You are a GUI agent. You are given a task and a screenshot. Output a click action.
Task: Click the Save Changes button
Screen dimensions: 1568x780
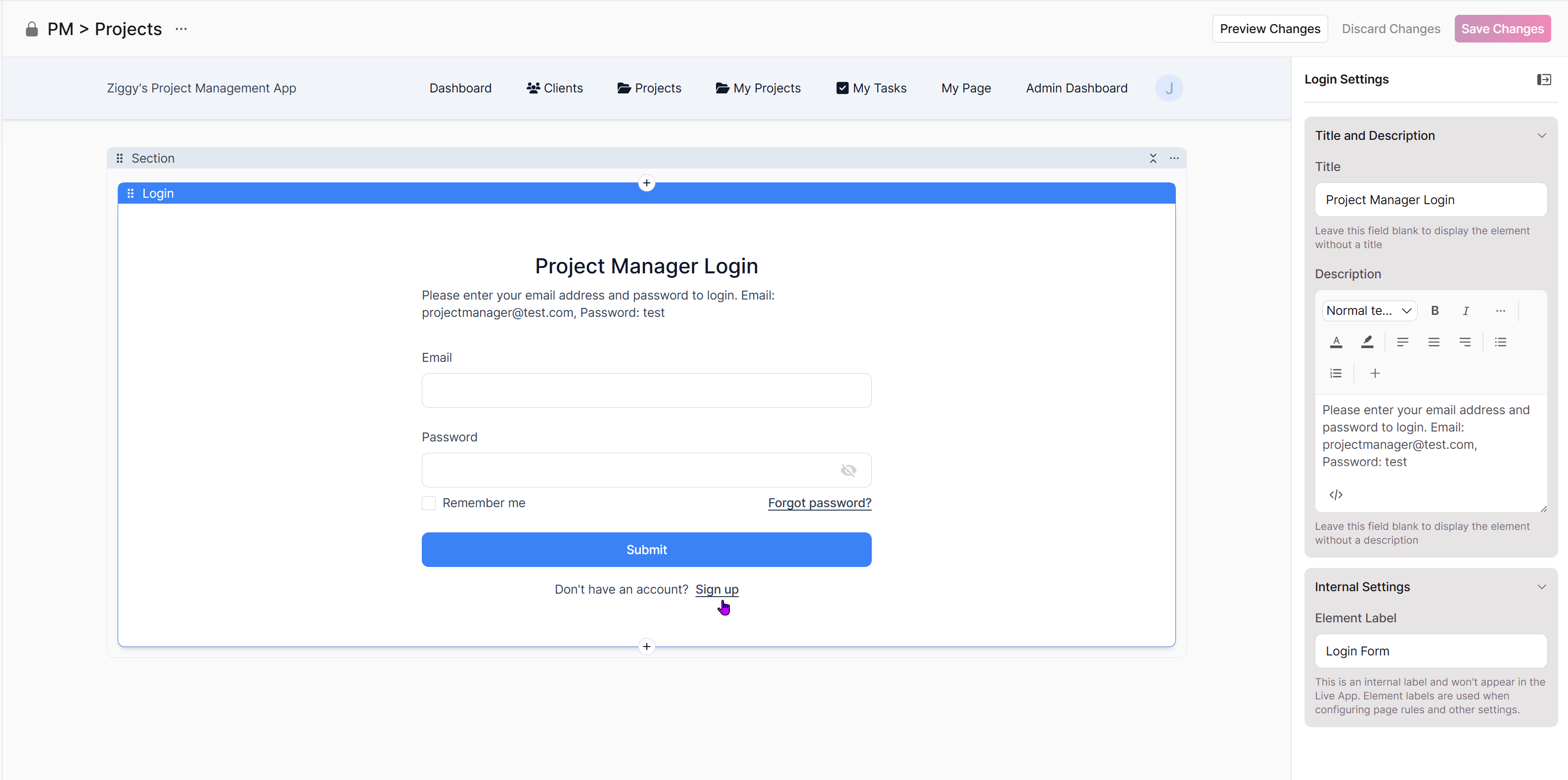pos(1502,29)
